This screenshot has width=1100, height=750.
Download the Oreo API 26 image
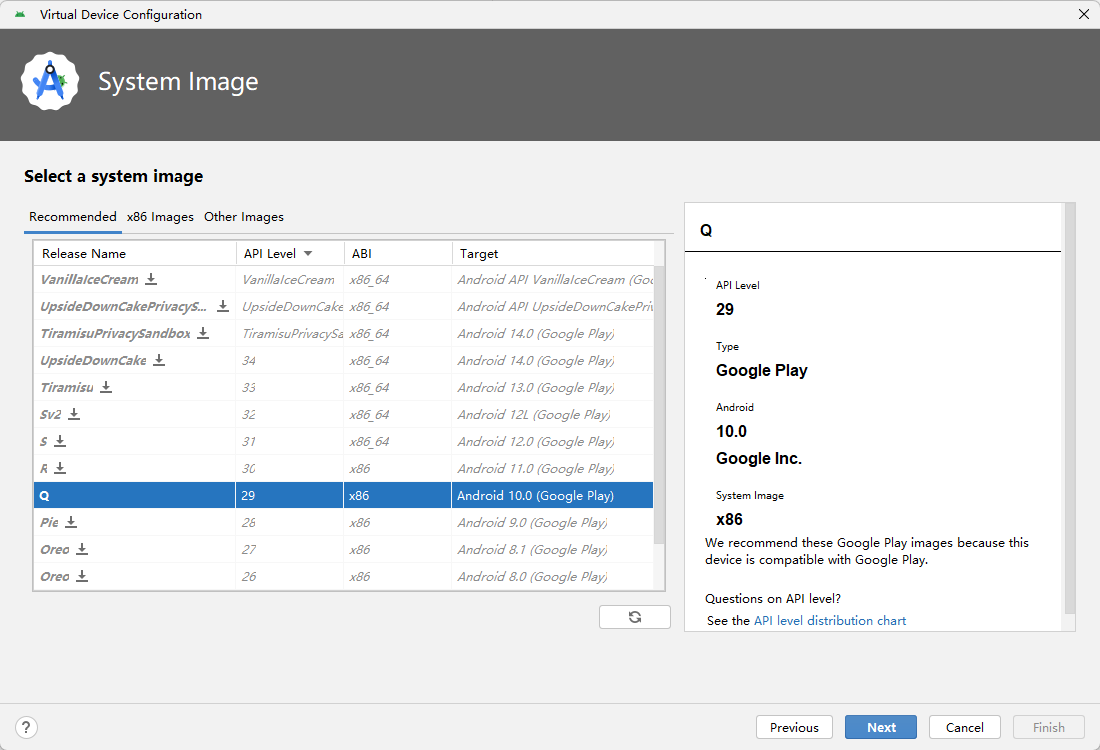pyautogui.click(x=82, y=576)
